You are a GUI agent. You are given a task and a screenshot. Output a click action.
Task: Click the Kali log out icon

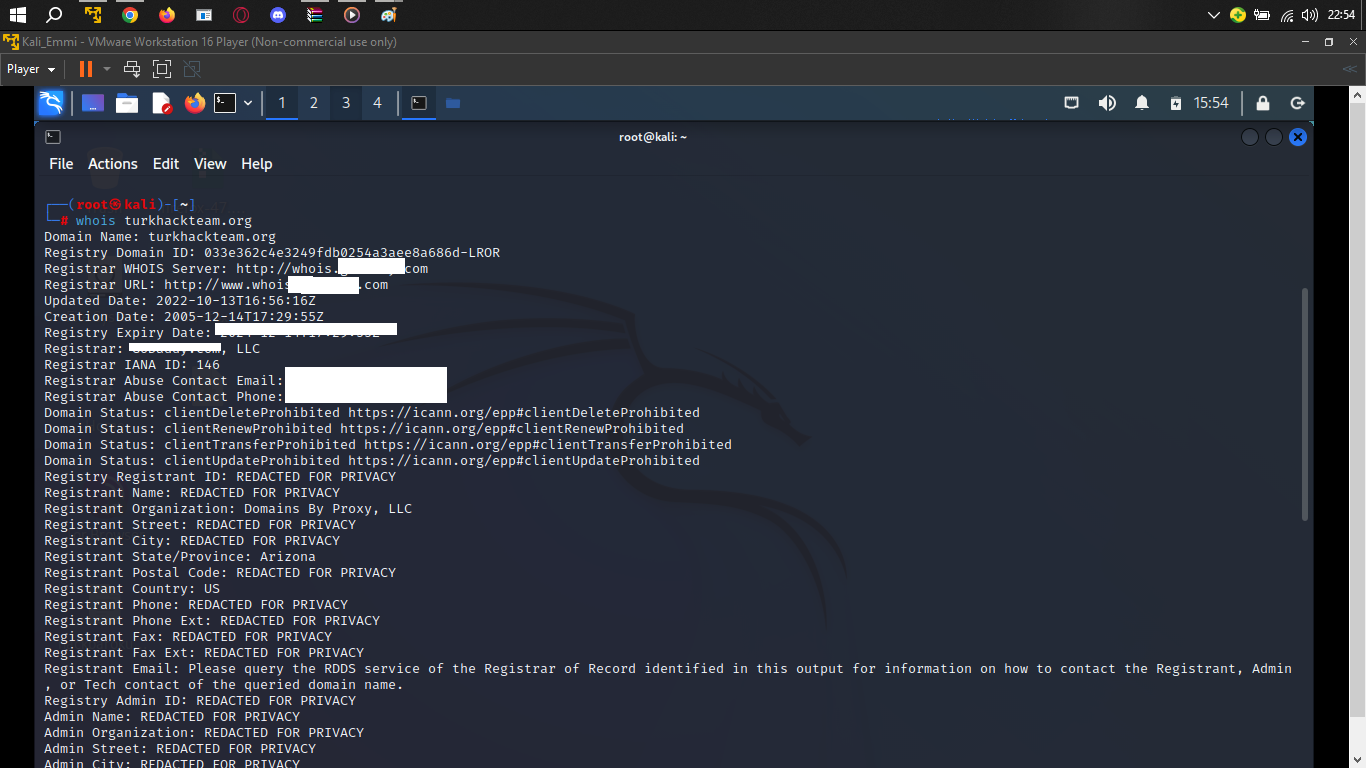point(1298,103)
